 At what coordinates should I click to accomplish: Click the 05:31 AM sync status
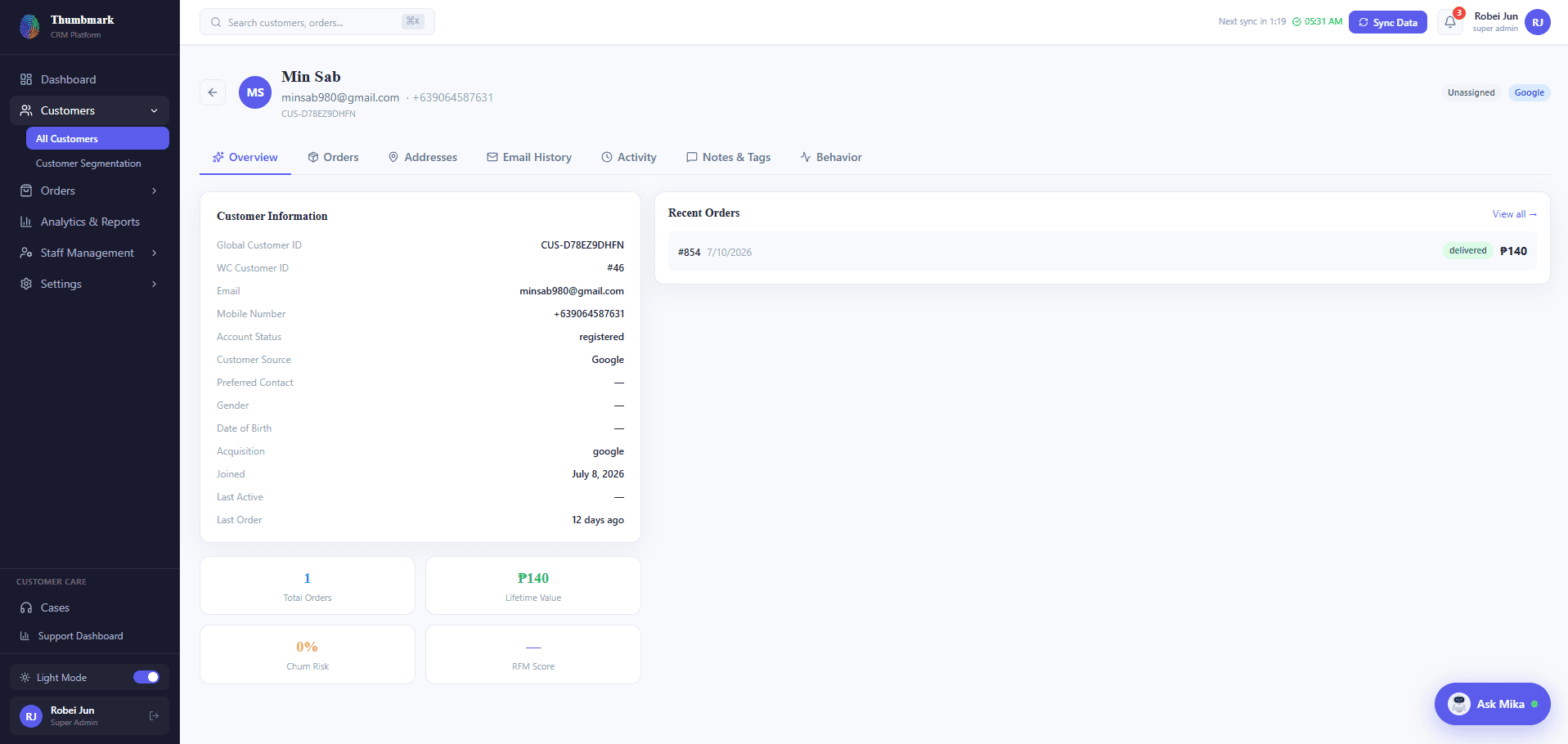(1317, 22)
